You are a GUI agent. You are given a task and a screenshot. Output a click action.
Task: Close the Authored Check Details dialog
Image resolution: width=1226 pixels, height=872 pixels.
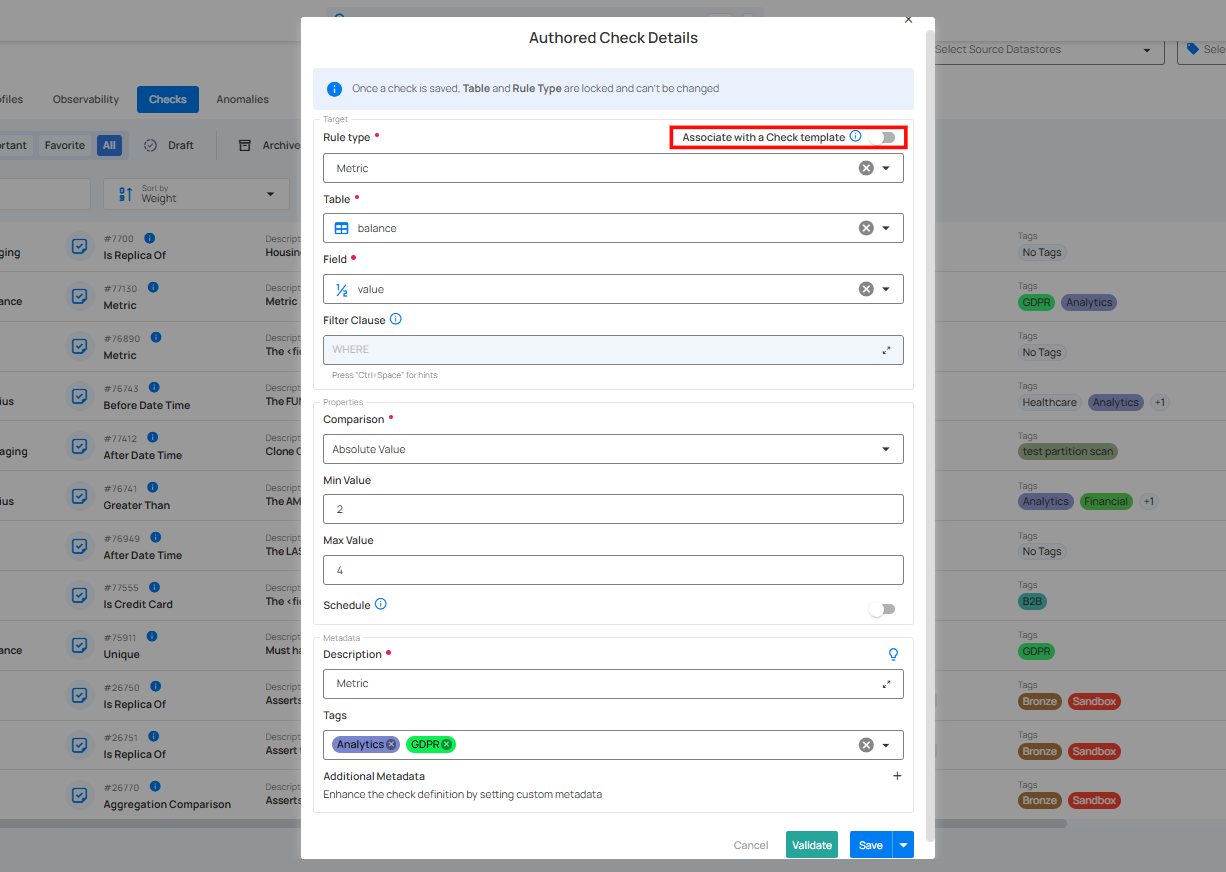coord(908,19)
